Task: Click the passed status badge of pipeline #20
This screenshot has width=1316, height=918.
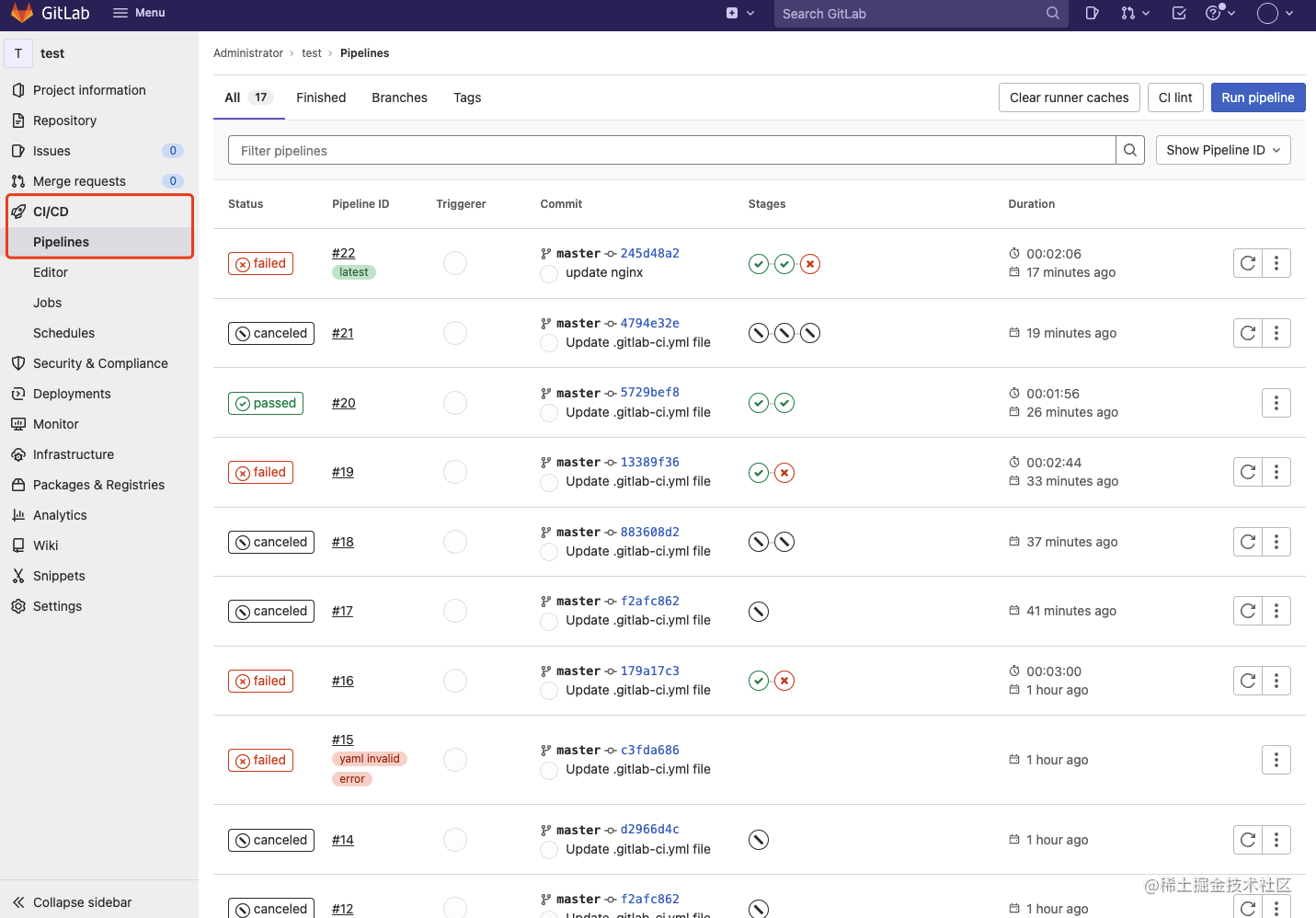Action: (266, 403)
